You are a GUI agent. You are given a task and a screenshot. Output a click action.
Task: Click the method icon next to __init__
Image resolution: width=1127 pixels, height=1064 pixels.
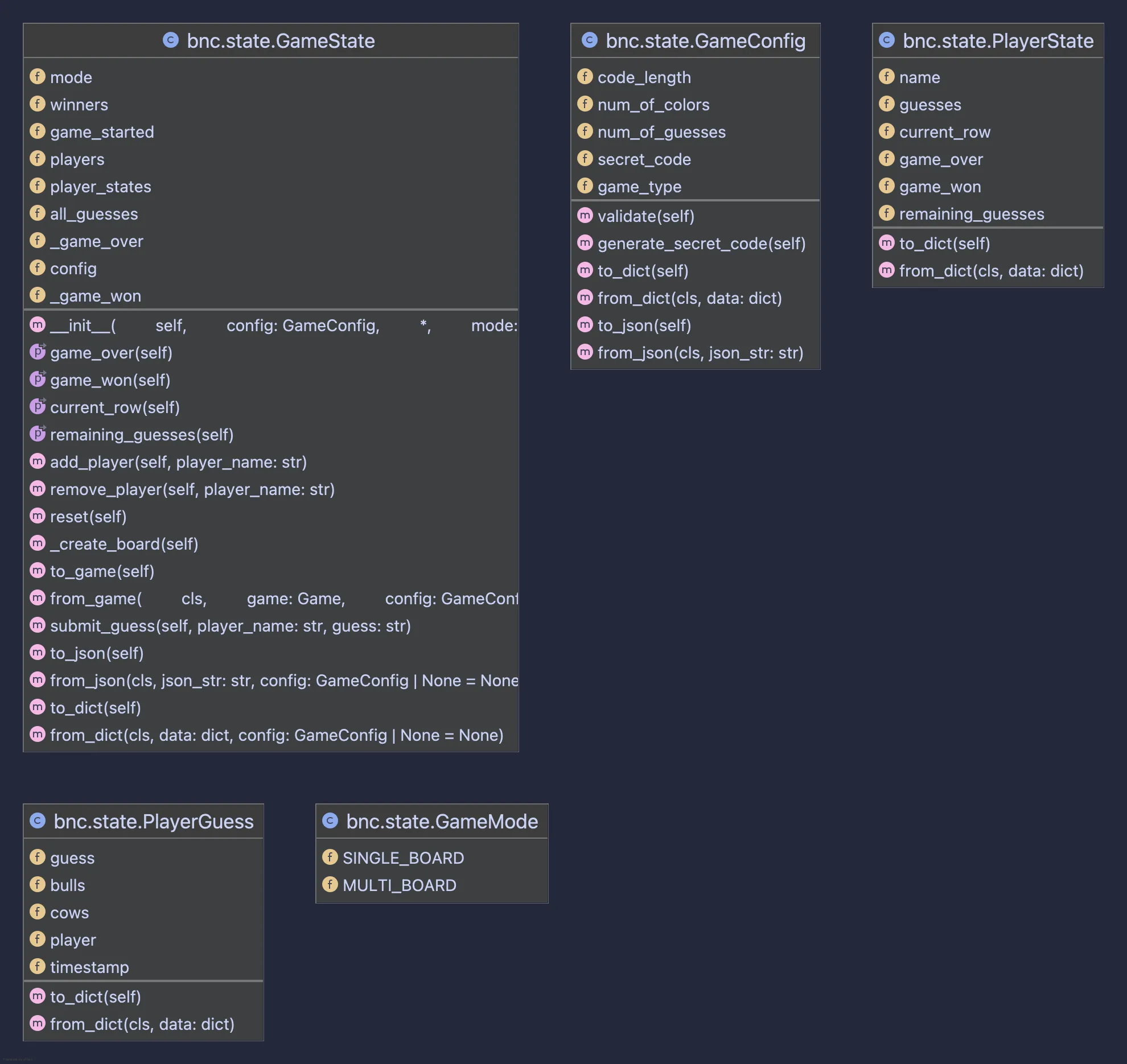(38, 324)
